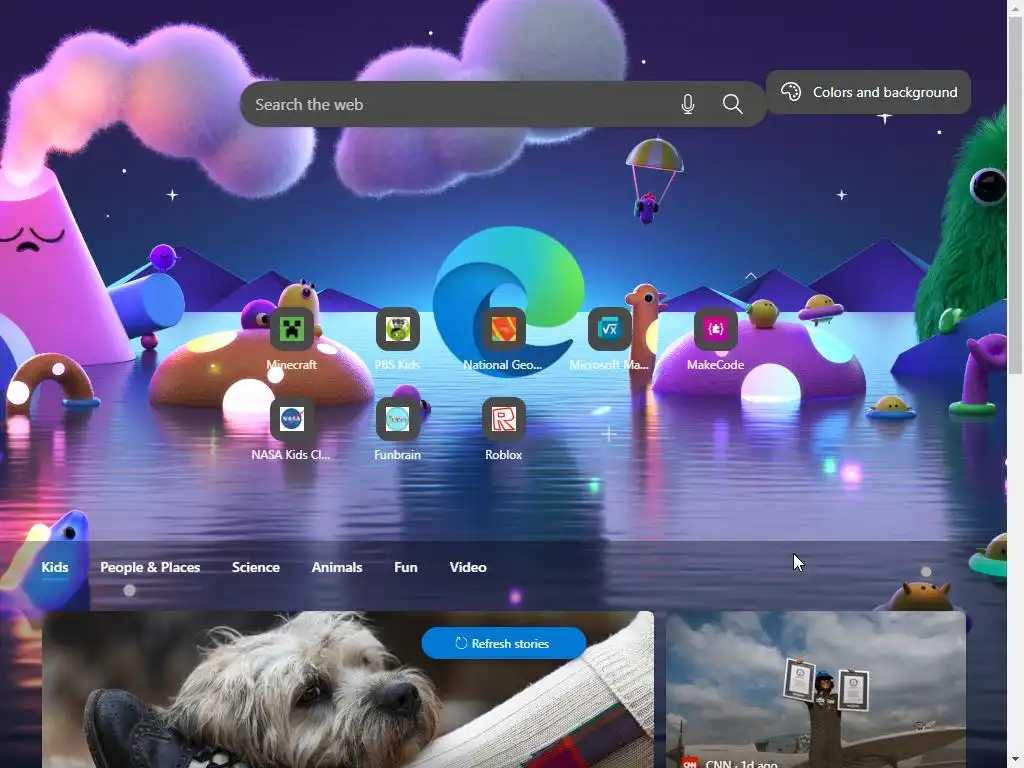Open the Microsoft Math quick link
Screen dimensions: 1024x768
coord(609,329)
